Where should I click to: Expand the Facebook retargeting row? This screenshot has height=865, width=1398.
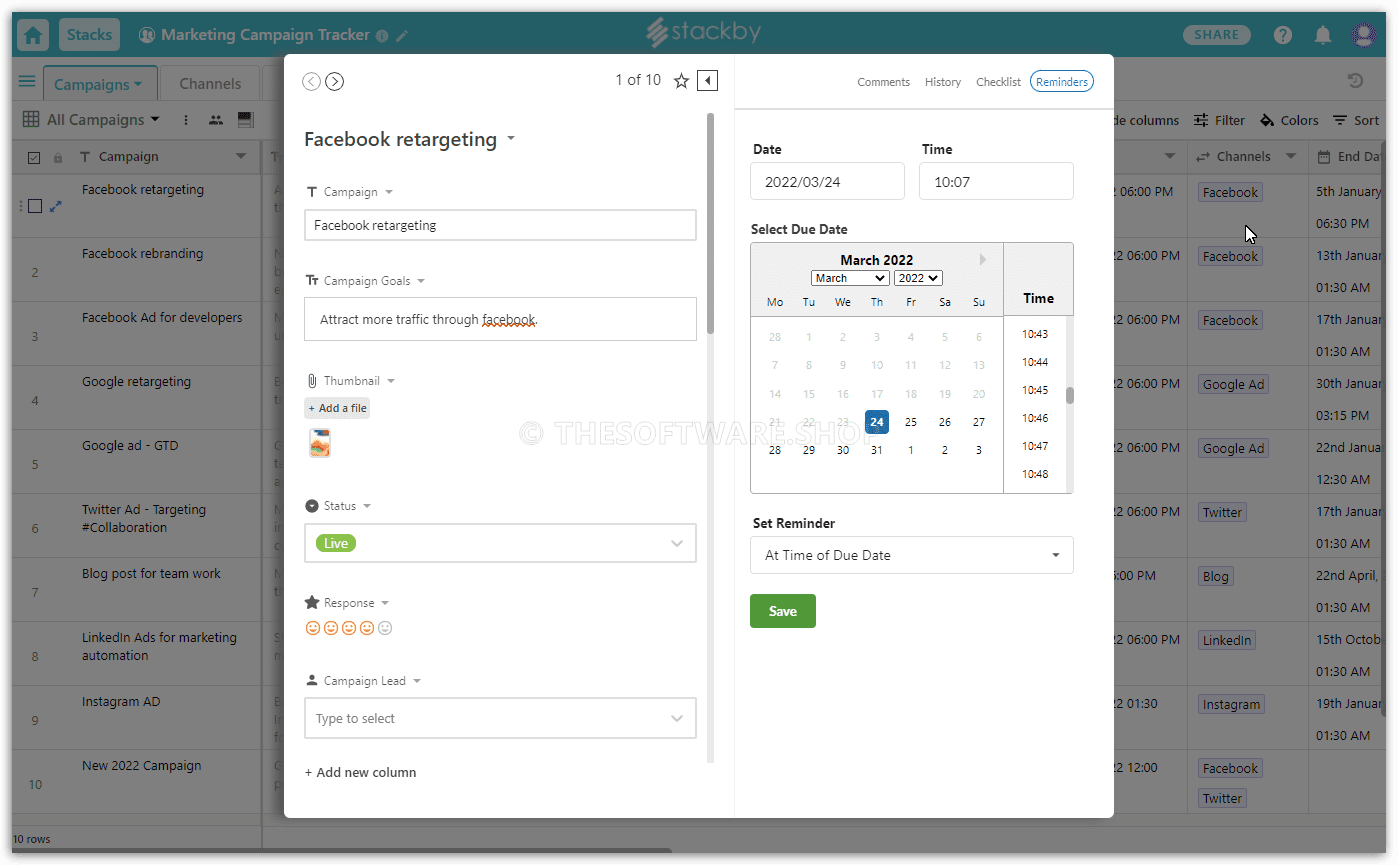pyautogui.click(x=56, y=206)
